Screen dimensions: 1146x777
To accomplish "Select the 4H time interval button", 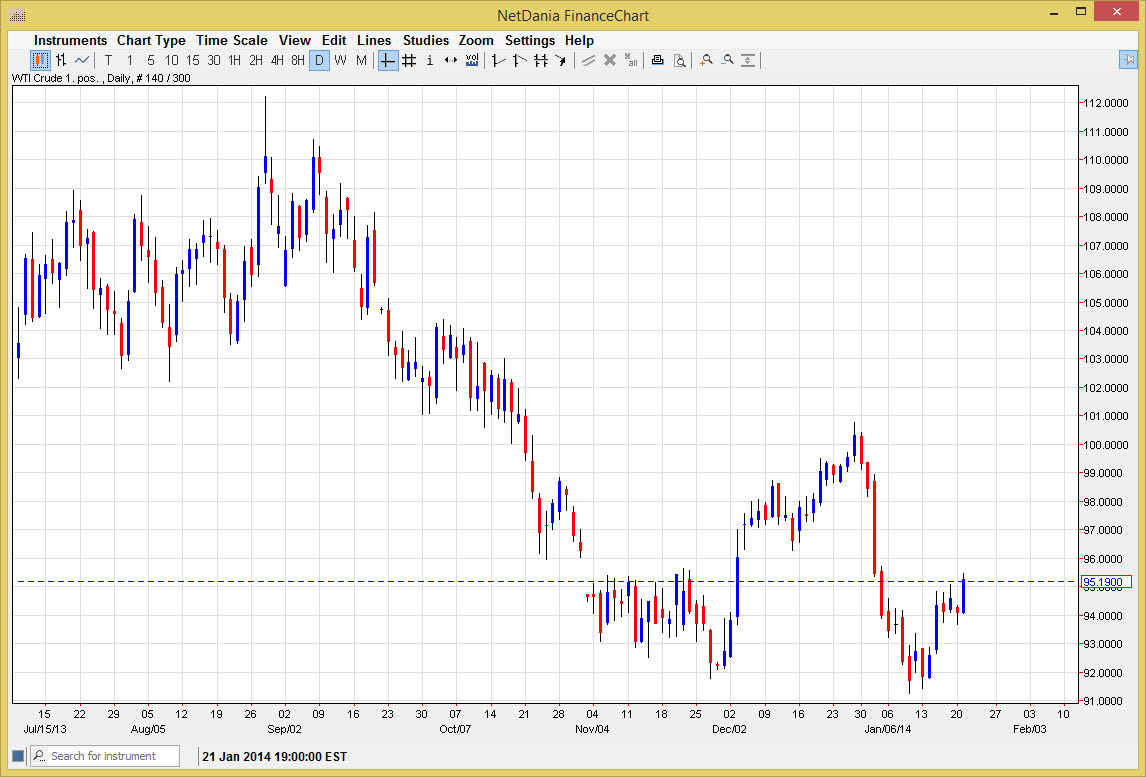I will coord(277,60).
